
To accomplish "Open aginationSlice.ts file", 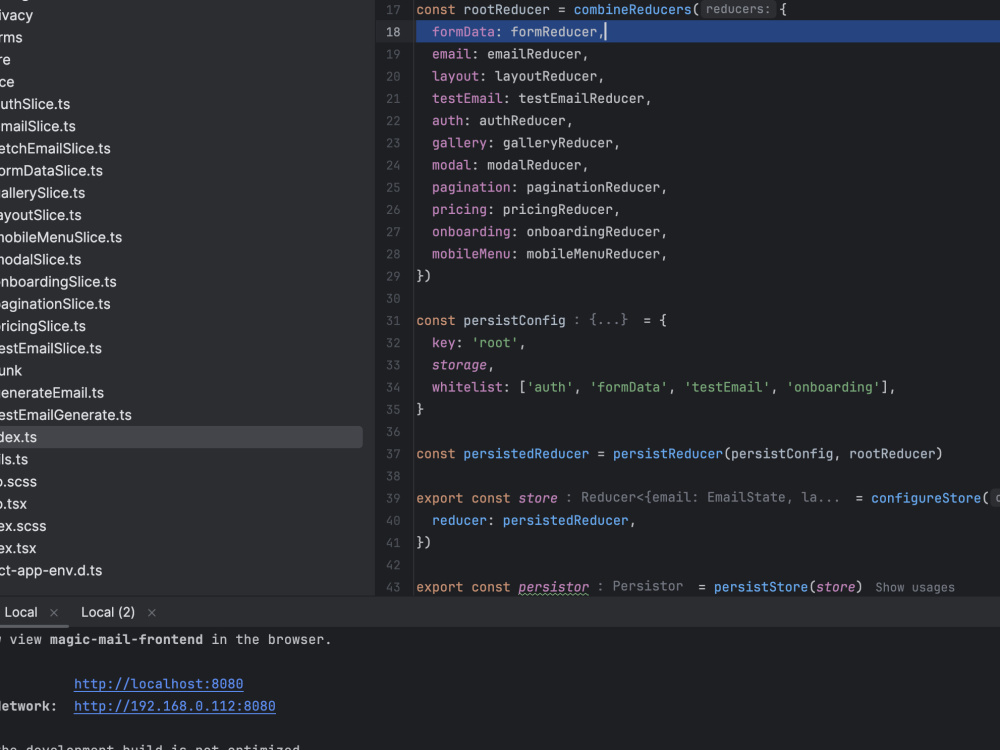I will 55,304.
